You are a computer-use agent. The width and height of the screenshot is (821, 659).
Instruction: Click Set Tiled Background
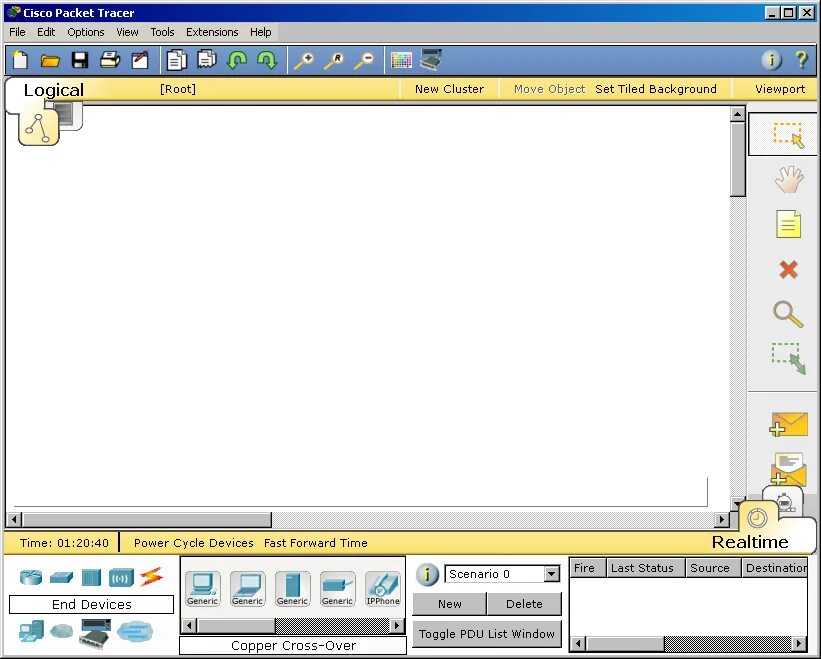pos(656,89)
